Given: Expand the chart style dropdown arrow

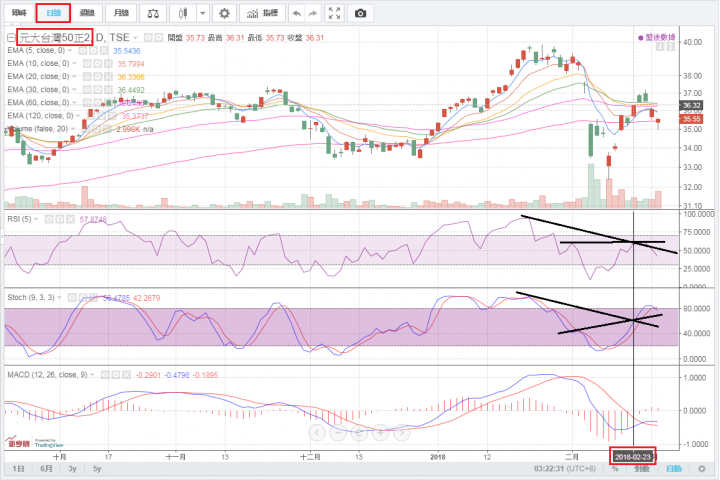Looking at the screenshot, I should pos(203,13).
